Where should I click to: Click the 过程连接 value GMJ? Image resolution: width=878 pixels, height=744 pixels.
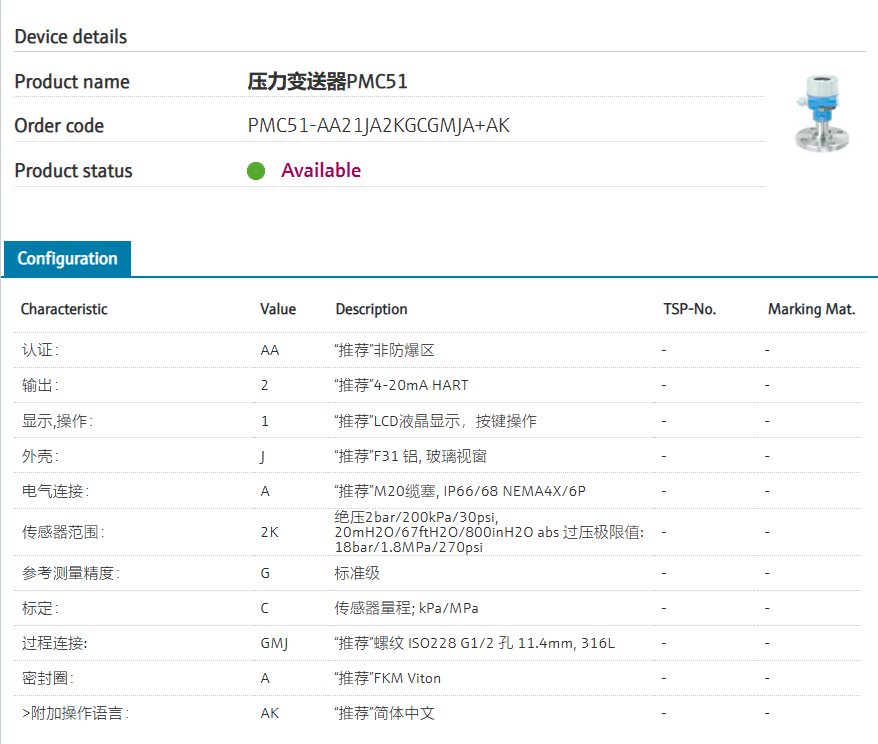(x=274, y=643)
